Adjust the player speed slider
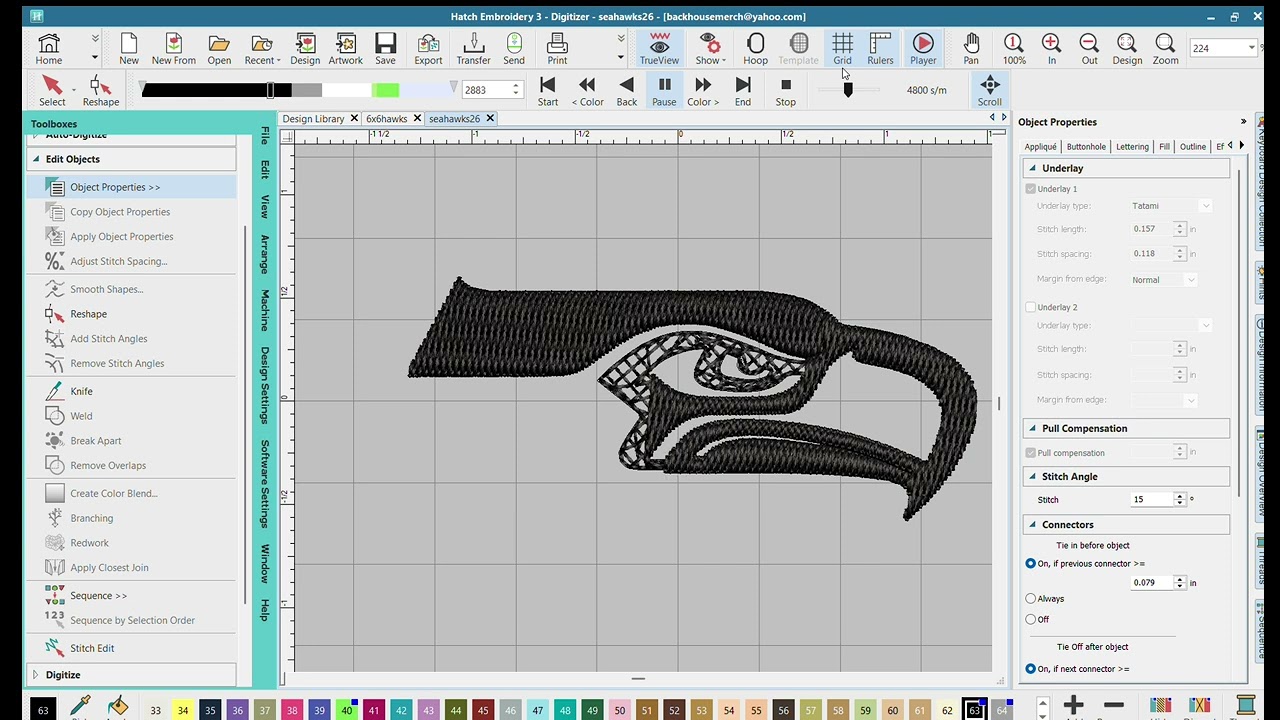 tap(848, 90)
